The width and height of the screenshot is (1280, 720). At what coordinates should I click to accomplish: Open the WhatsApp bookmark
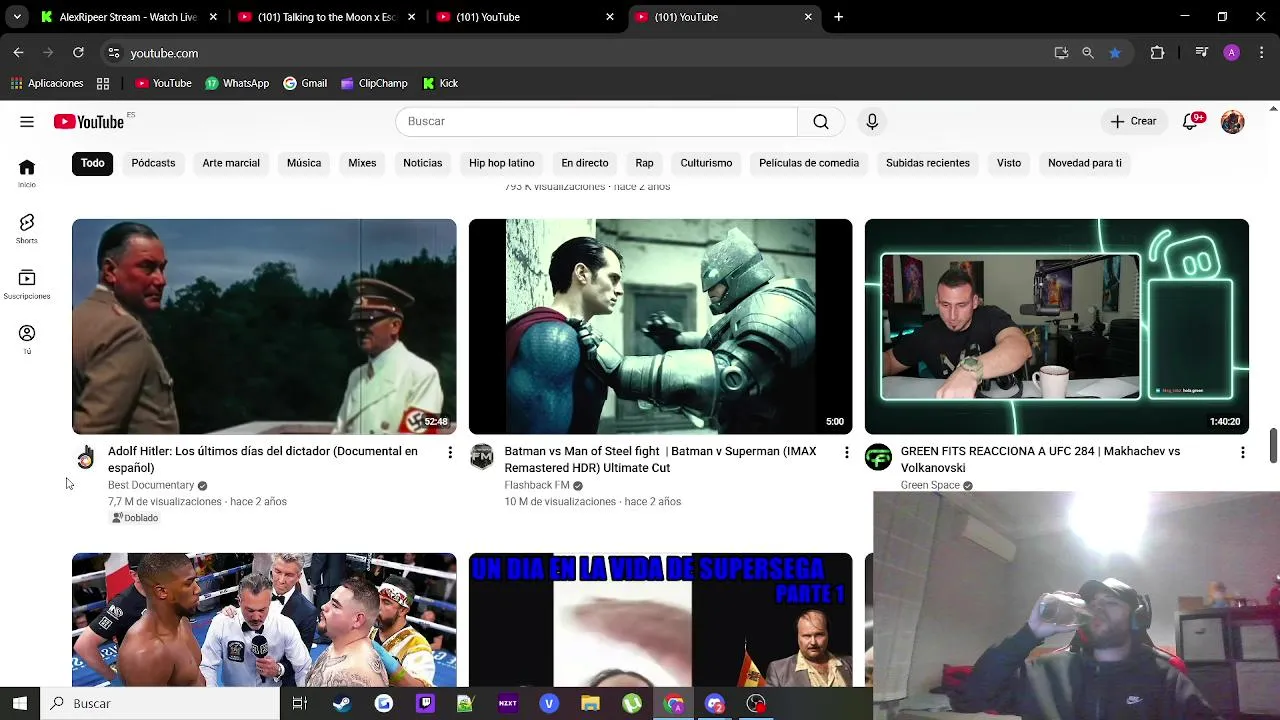(237, 83)
